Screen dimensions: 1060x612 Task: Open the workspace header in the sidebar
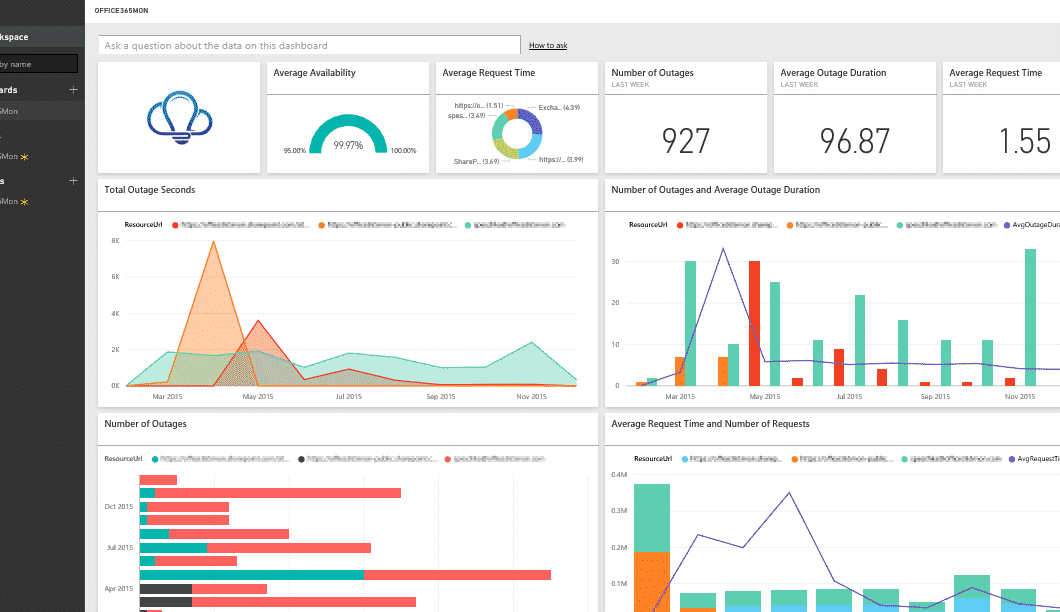[42, 37]
